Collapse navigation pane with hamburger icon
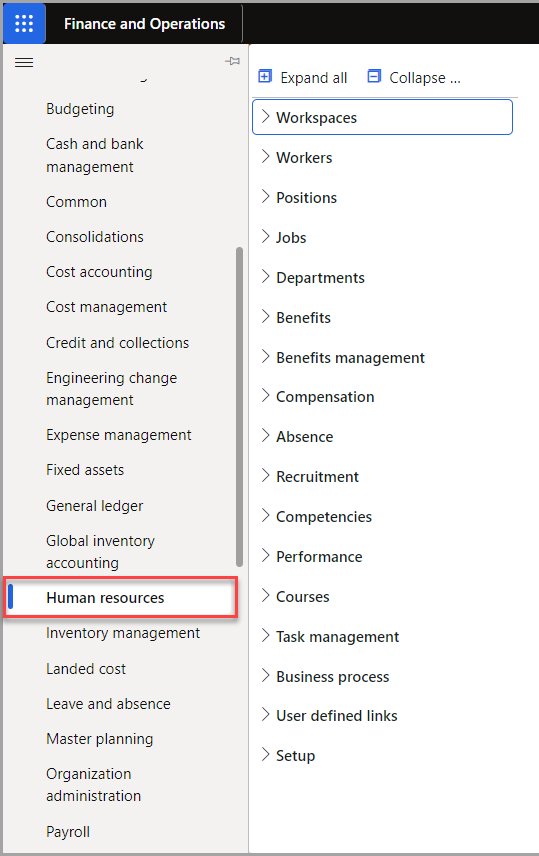539x856 pixels. pyautogui.click(x=24, y=63)
